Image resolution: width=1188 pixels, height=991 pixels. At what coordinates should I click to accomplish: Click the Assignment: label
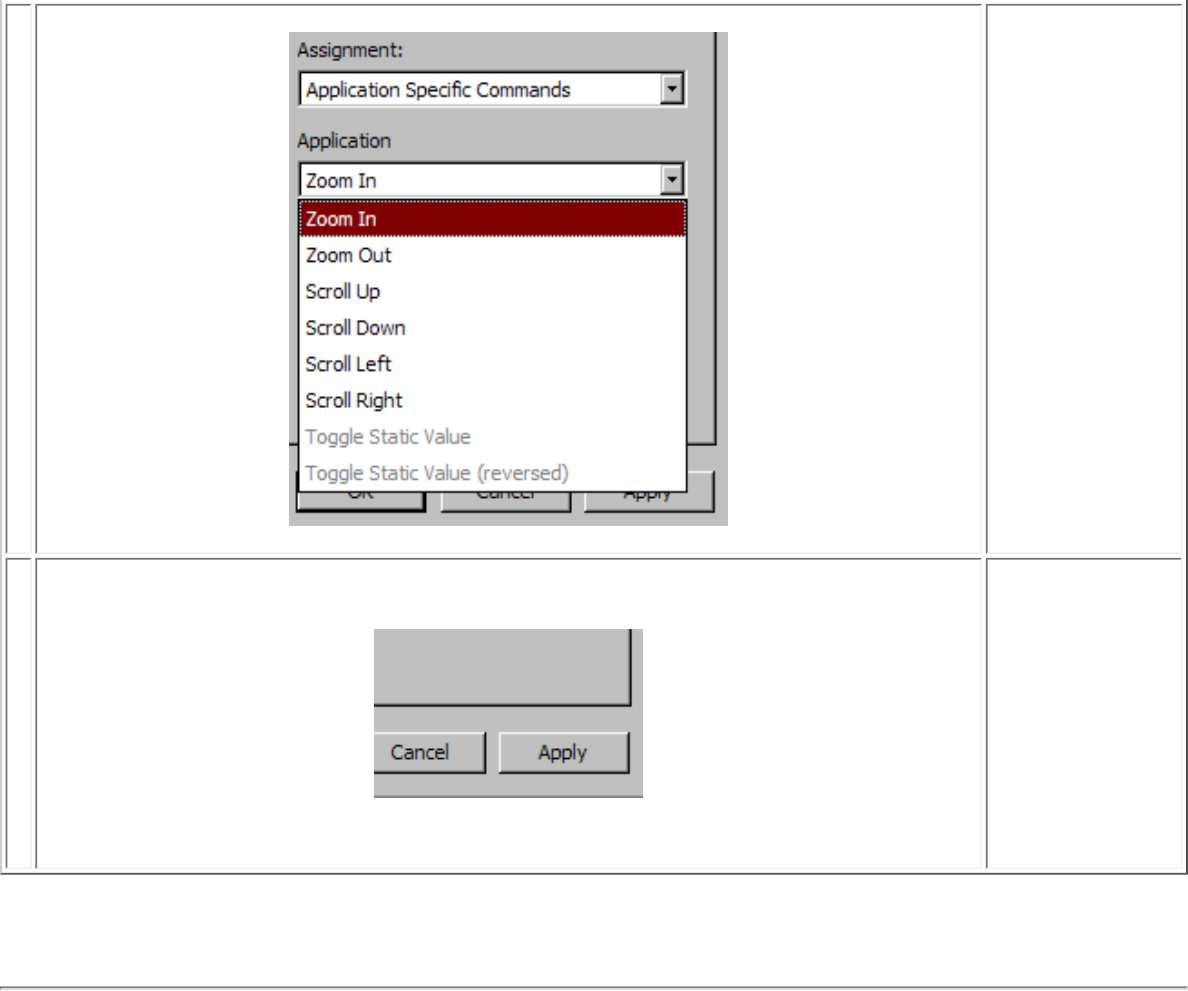point(350,50)
